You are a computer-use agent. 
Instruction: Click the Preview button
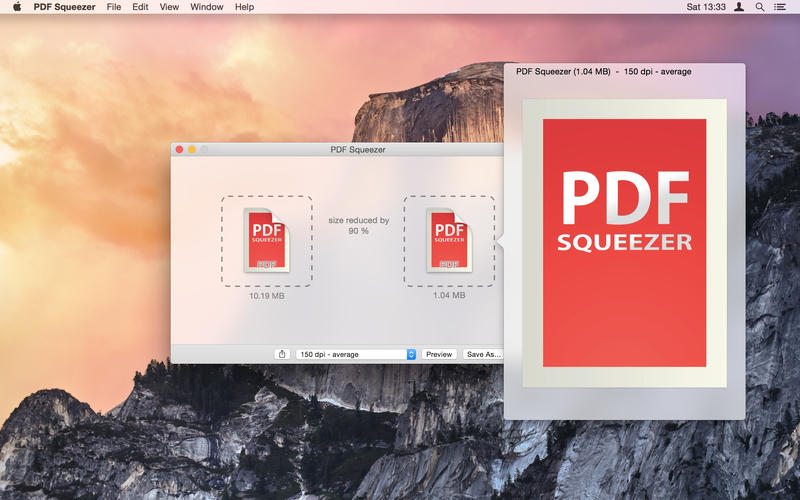[x=439, y=354]
